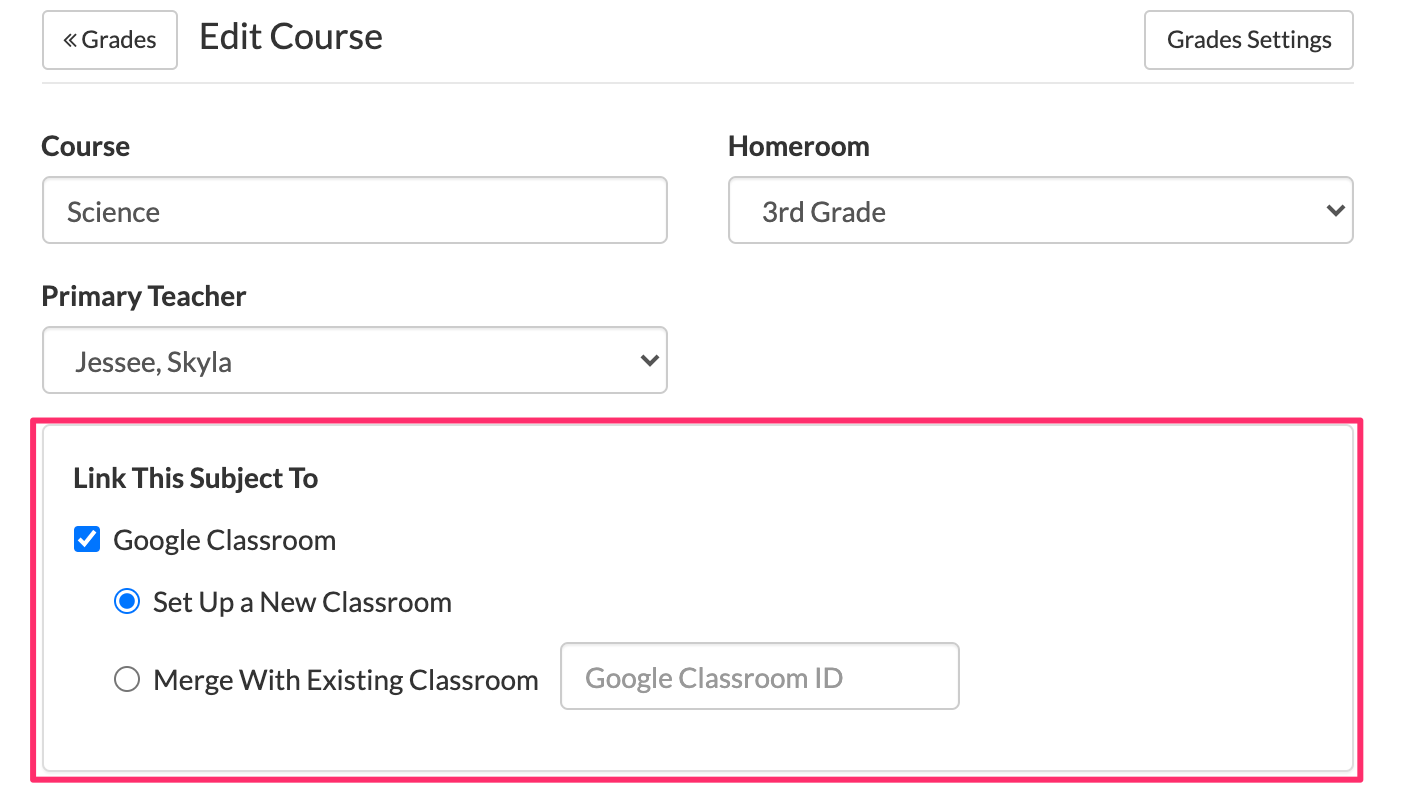The width and height of the screenshot is (1412, 786).
Task: Click the Set Up a New Classroom label text
Action: (x=302, y=603)
